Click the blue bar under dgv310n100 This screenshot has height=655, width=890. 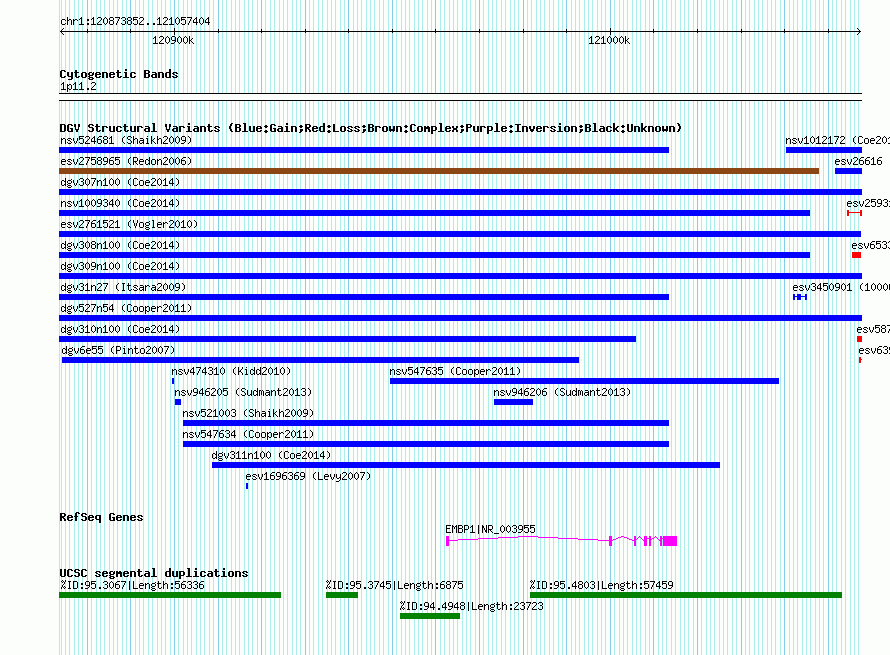347,339
